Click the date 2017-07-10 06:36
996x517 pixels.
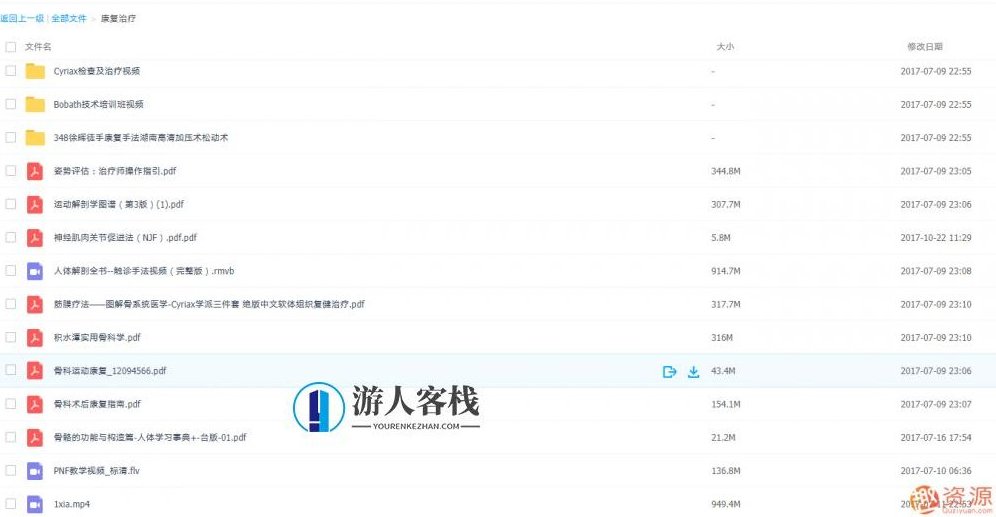pyautogui.click(x=936, y=471)
